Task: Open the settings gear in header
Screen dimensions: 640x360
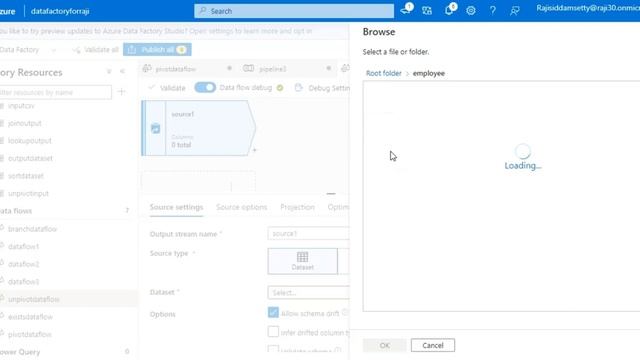Action: (x=471, y=11)
